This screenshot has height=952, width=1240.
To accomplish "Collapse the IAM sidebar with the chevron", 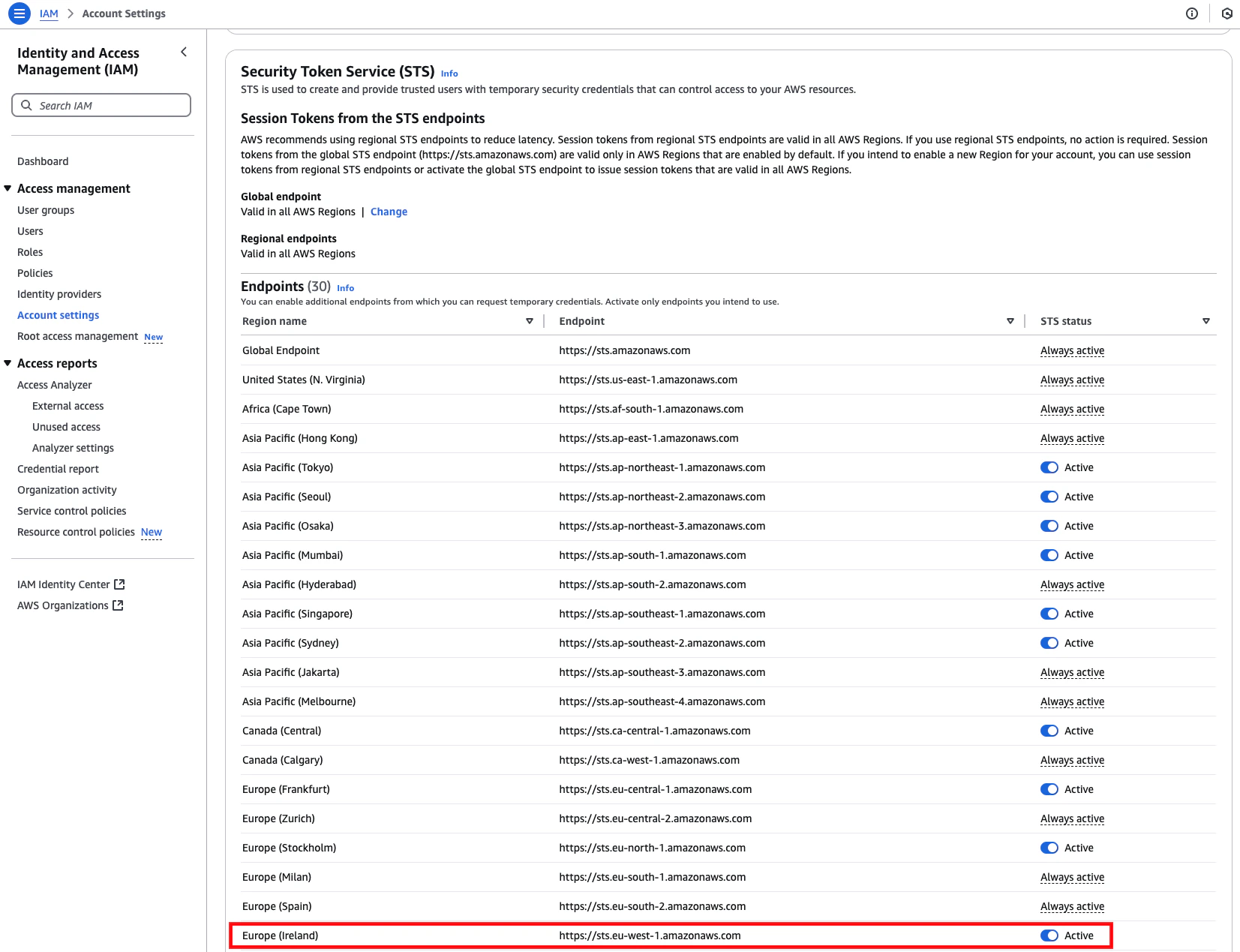I will click(184, 52).
